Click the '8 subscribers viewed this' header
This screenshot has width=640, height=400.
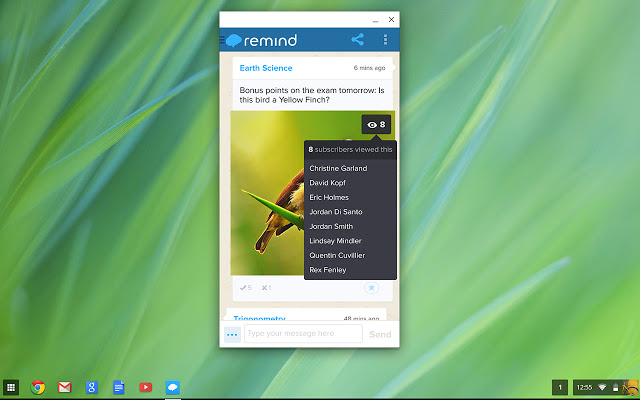coord(350,149)
